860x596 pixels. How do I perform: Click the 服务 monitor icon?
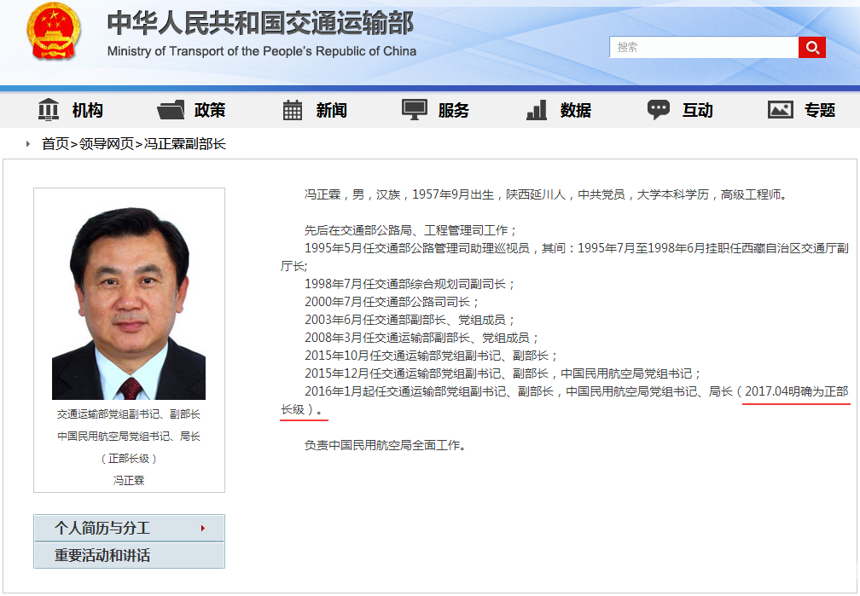point(414,110)
